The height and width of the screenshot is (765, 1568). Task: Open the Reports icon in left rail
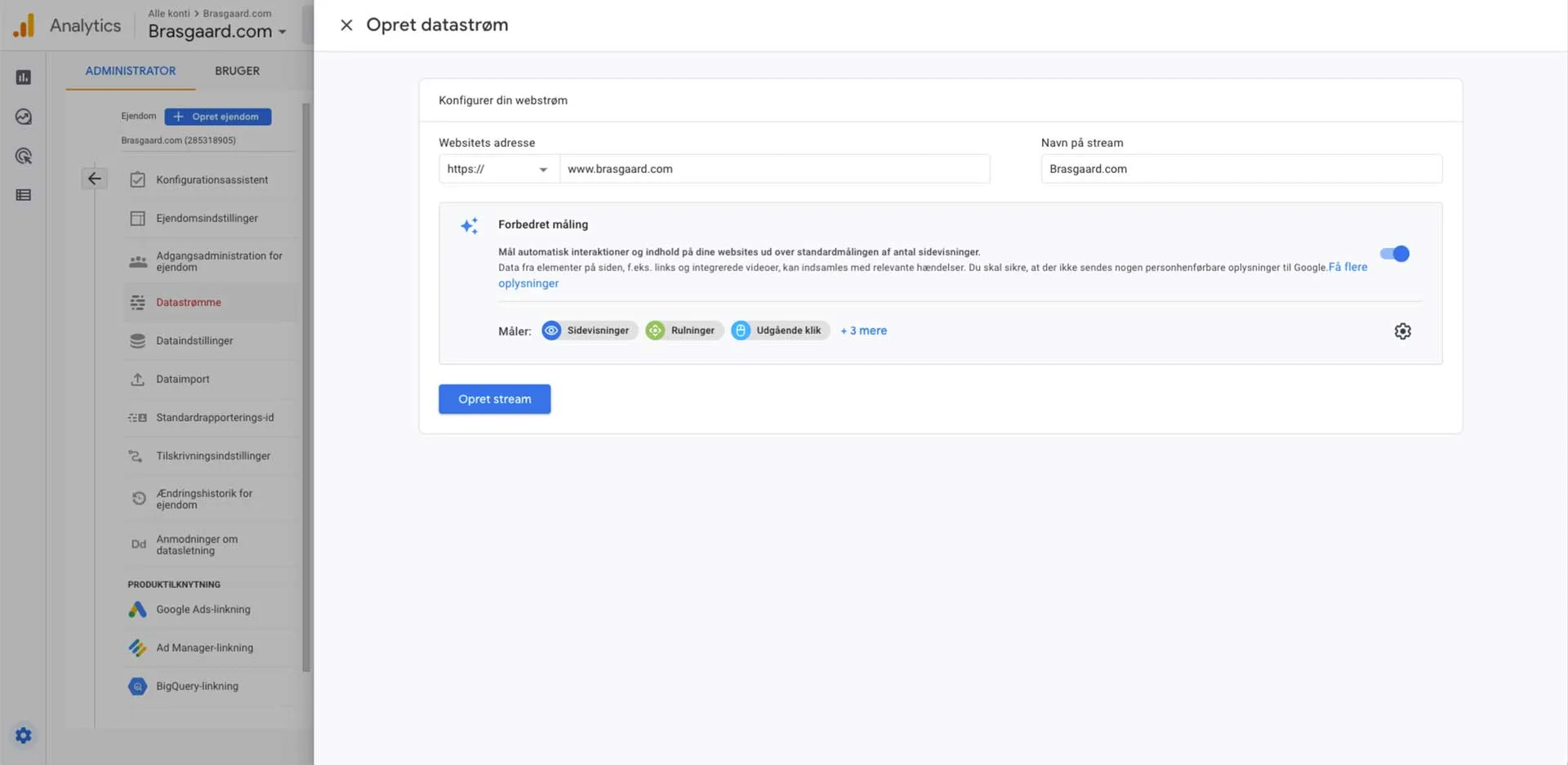pyautogui.click(x=23, y=78)
